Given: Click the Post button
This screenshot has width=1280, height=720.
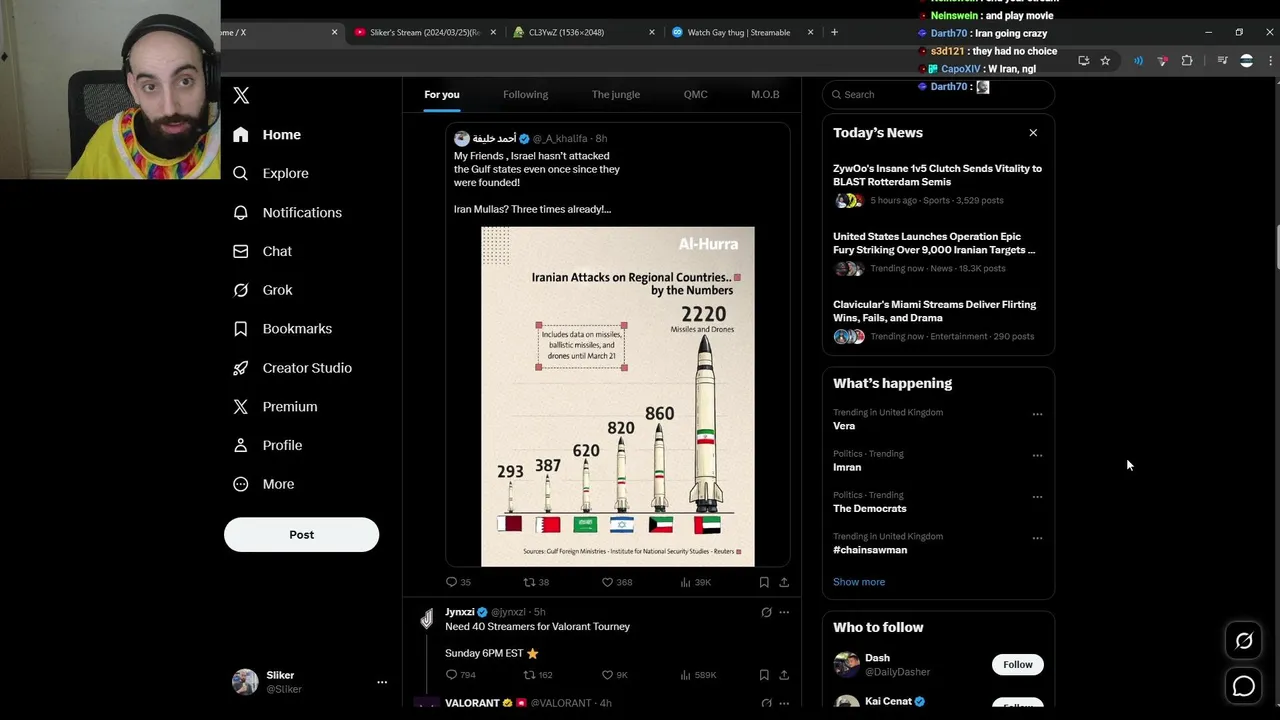Looking at the screenshot, I should point(301,535).
